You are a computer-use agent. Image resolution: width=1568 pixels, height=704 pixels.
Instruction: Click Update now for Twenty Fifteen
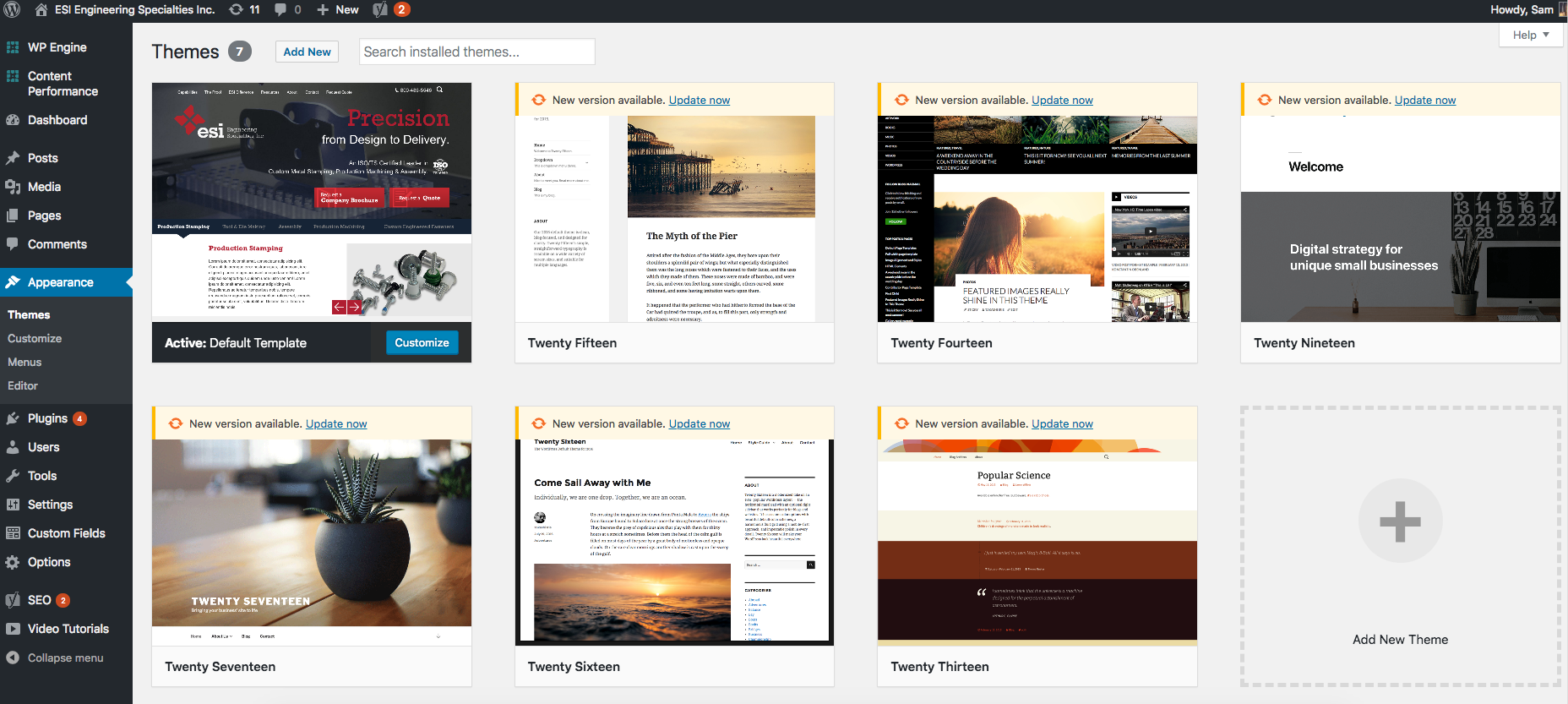coord(700,100)
